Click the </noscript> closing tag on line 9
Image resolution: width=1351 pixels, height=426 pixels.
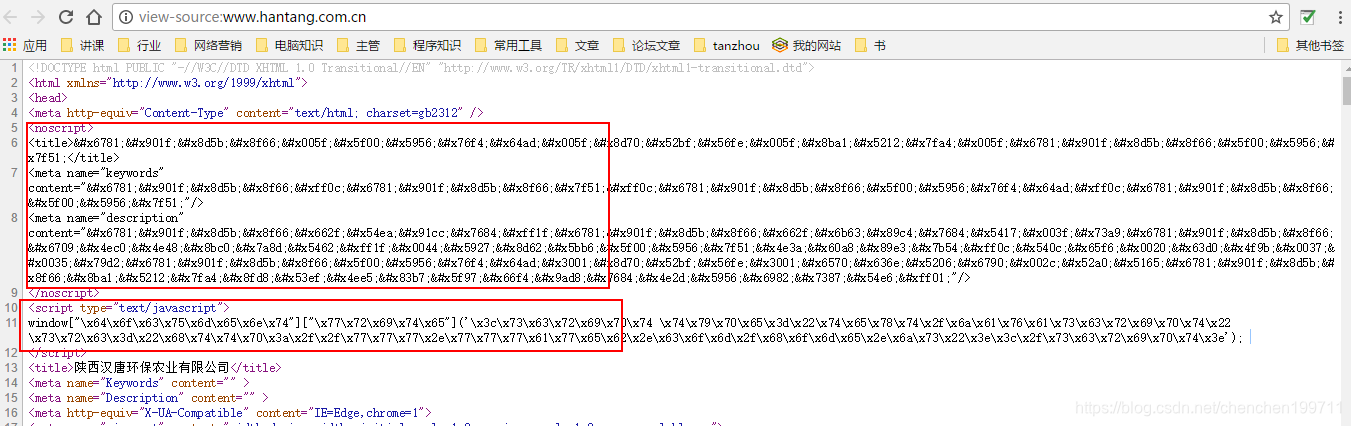tap(64, 293)
